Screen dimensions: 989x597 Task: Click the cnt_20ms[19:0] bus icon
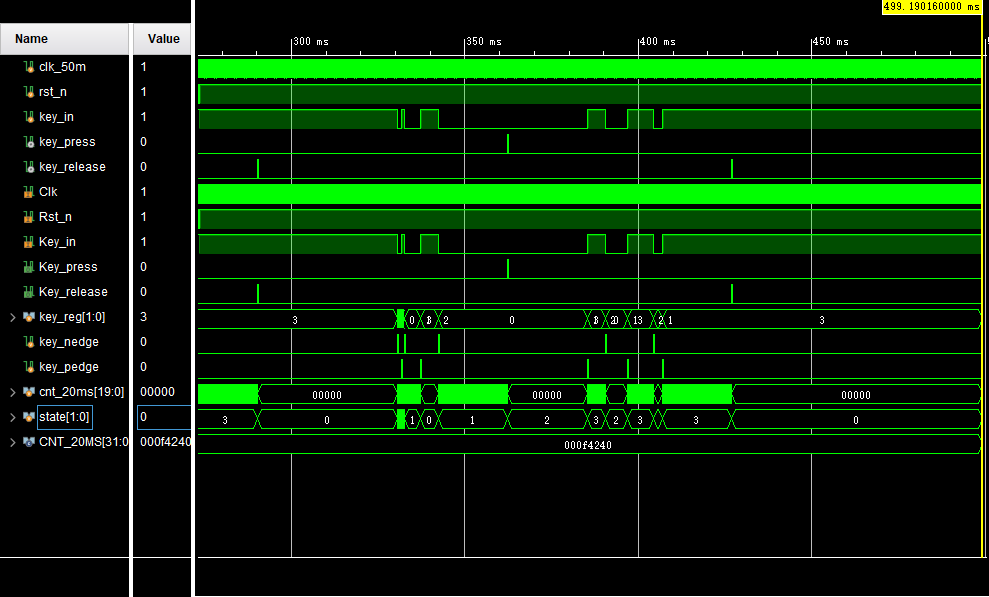[28, 391]
